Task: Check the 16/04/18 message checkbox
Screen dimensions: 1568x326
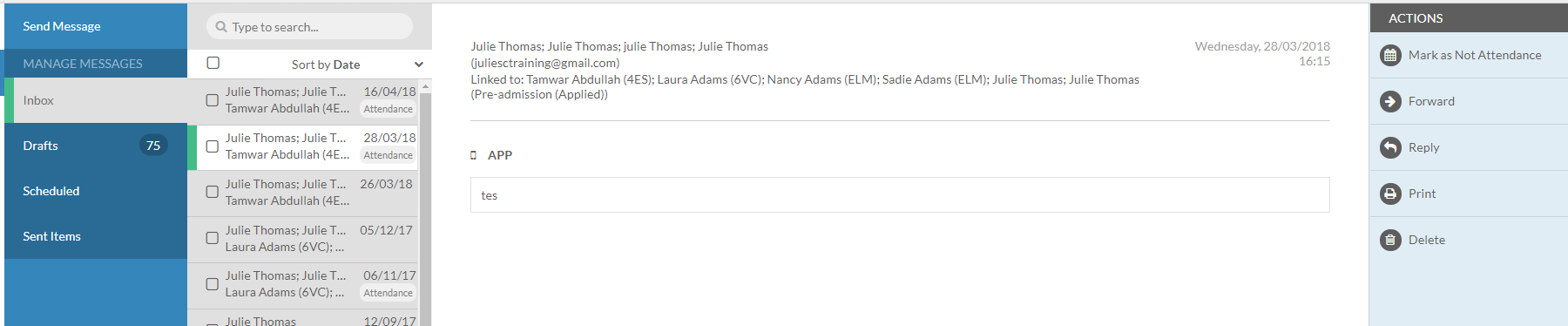Action: pos(212,100)
